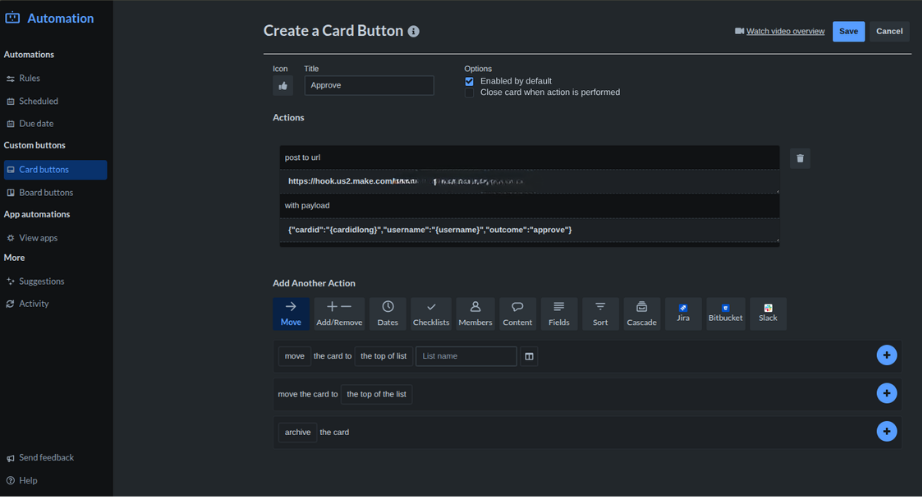
Task: Open the Fields action category
Action: 559,313
